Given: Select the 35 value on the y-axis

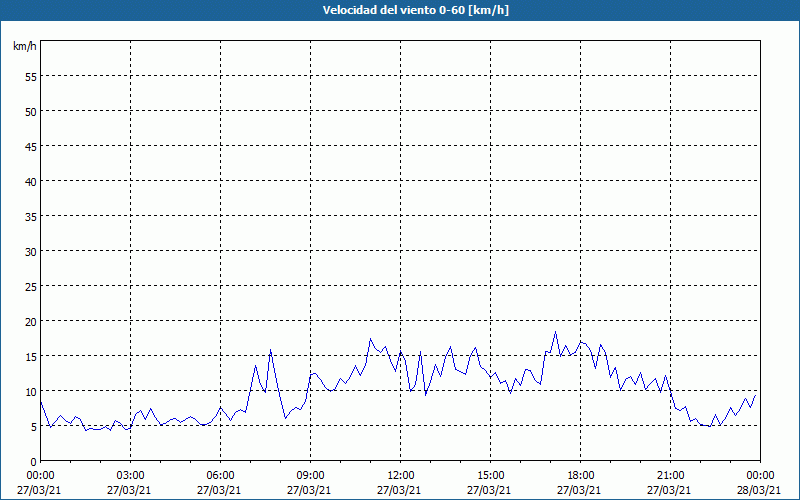Looking at the screenshot, I should click(31, 216).
